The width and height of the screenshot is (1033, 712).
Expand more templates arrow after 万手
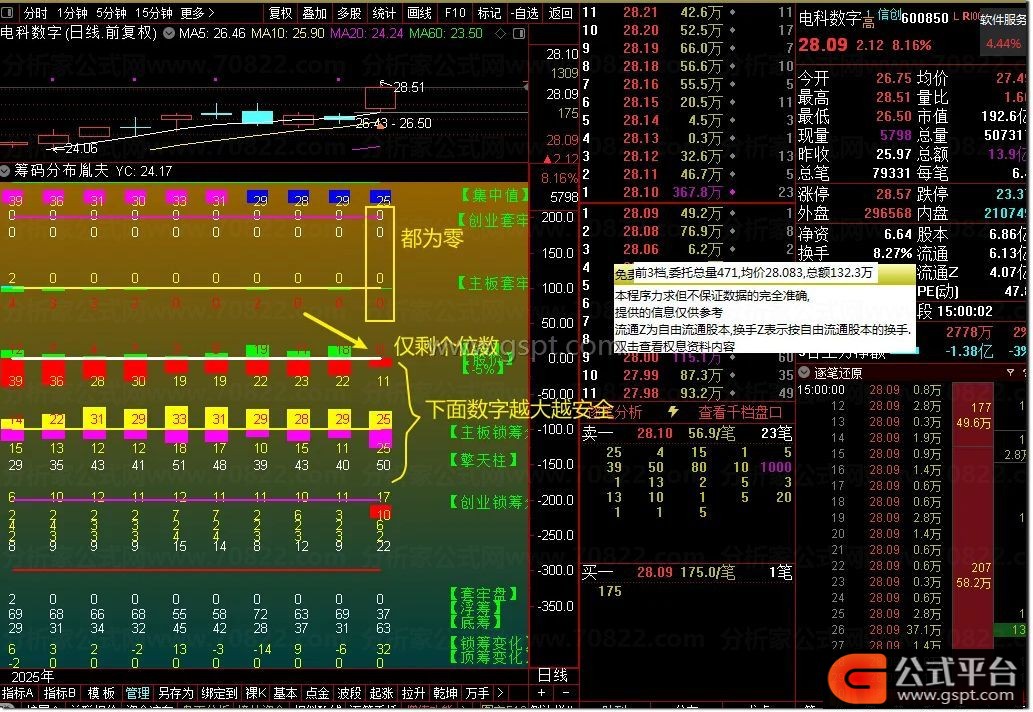501,693
